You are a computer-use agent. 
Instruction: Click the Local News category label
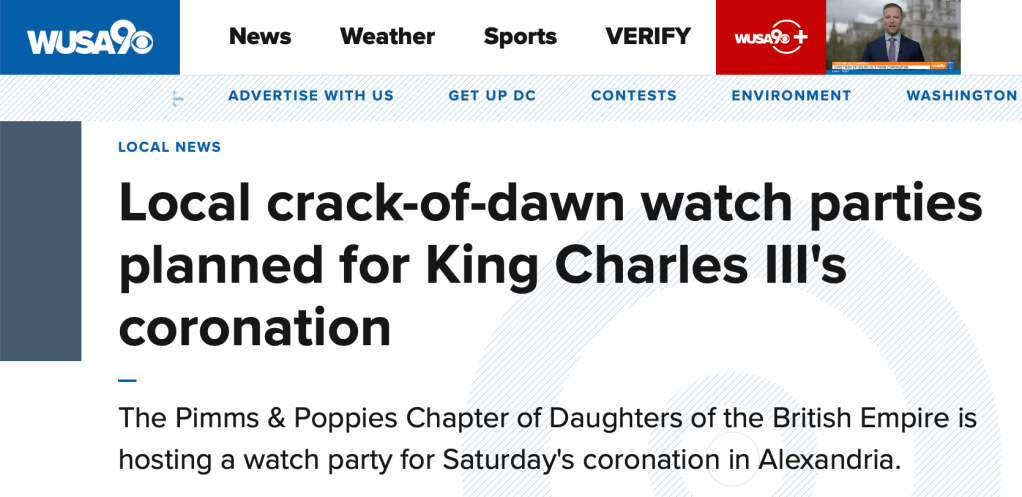tap(169, 147)
